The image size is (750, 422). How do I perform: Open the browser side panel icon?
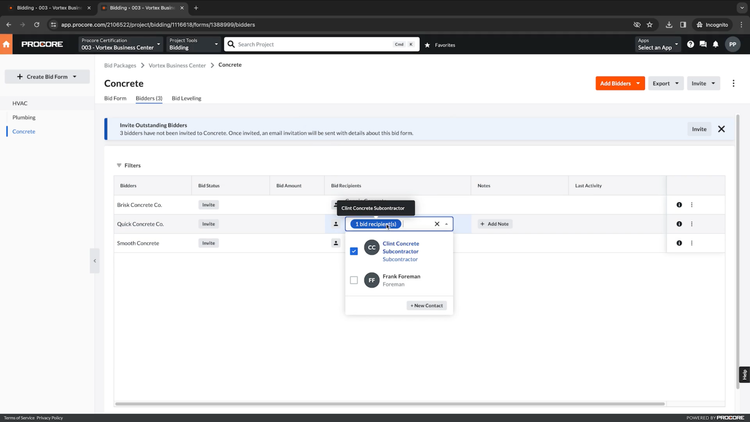pos(683,24)
